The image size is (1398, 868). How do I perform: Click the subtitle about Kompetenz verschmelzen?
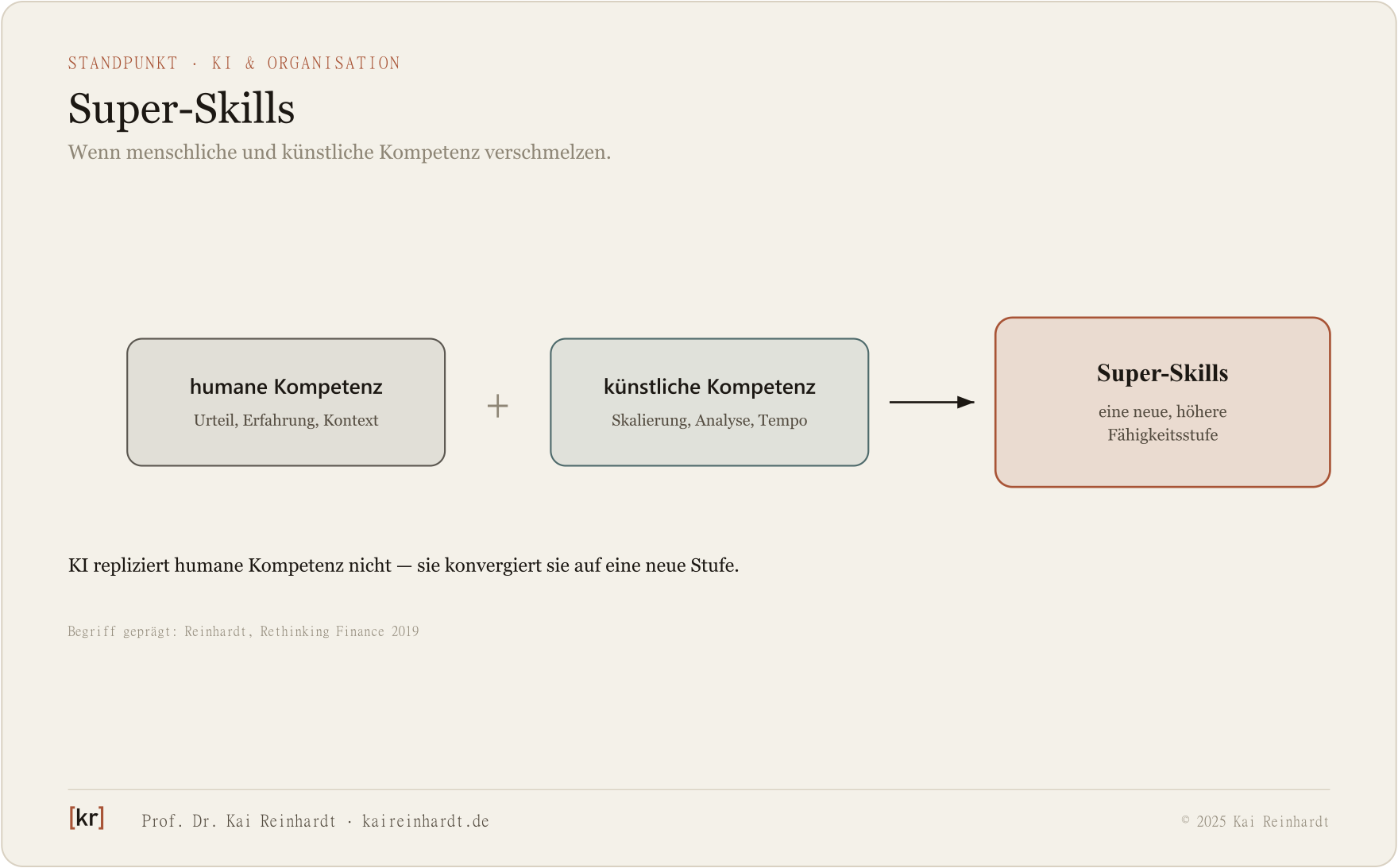[339, 152]
